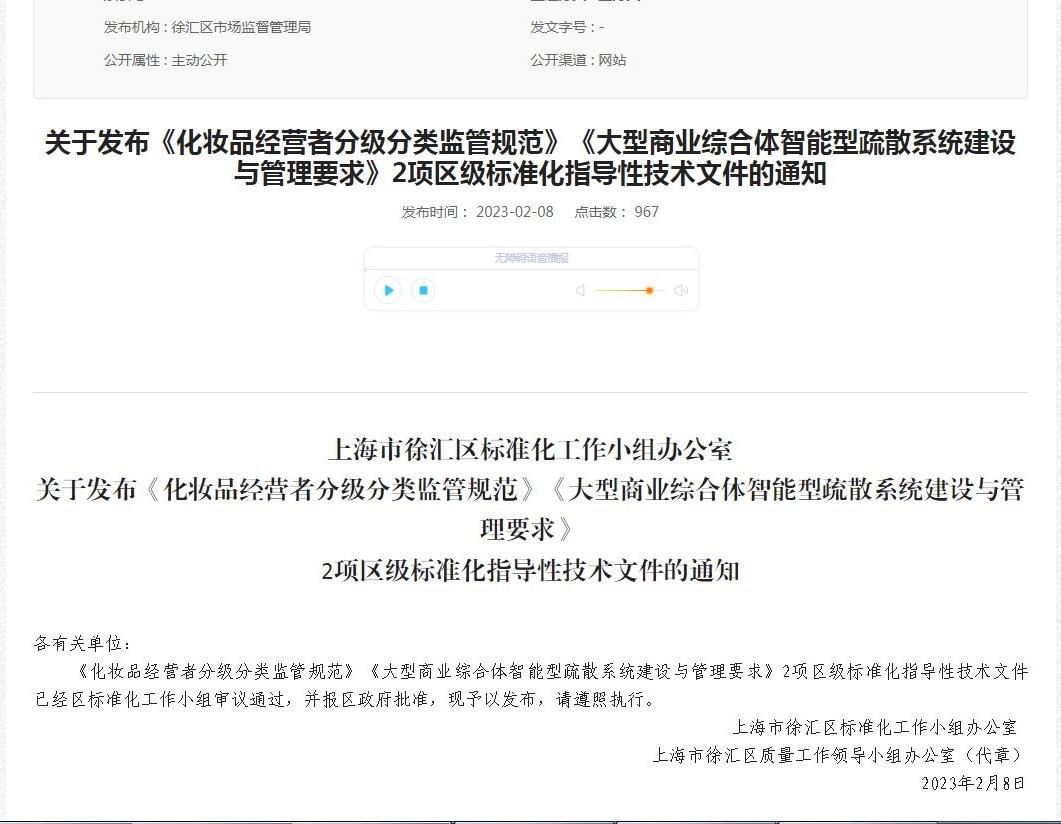Click the 发文字号 field text
The height and width of the screenshot is (824, 1061).
coord(567,27)
